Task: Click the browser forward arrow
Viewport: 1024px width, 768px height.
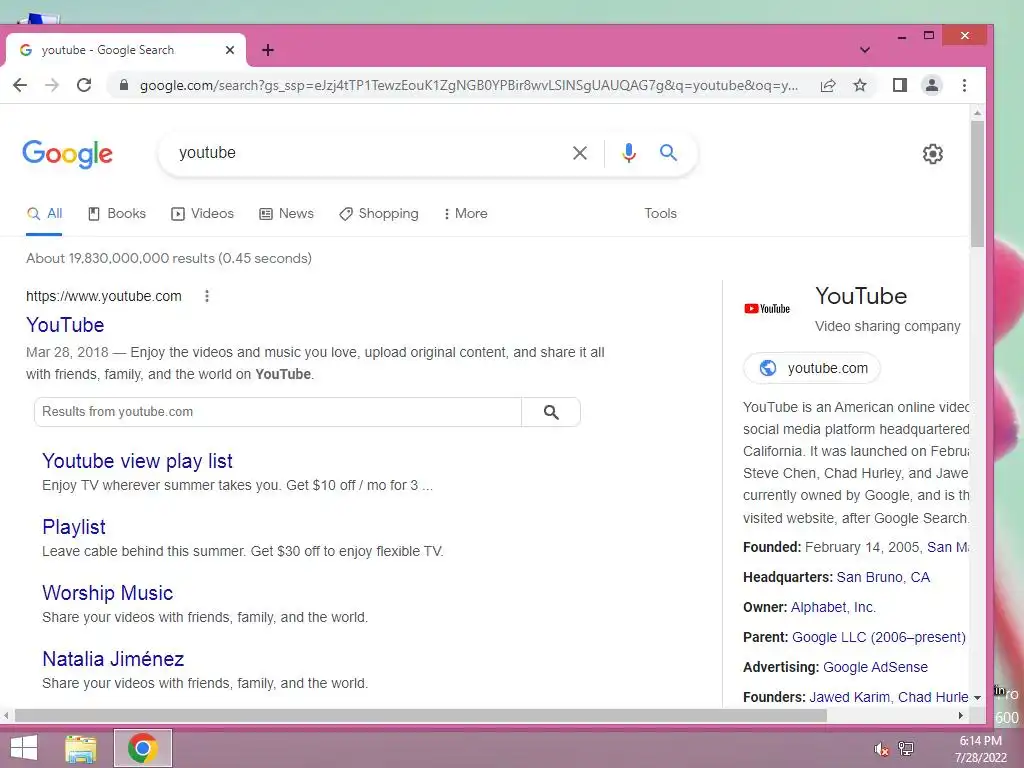Action: (52, 85)
